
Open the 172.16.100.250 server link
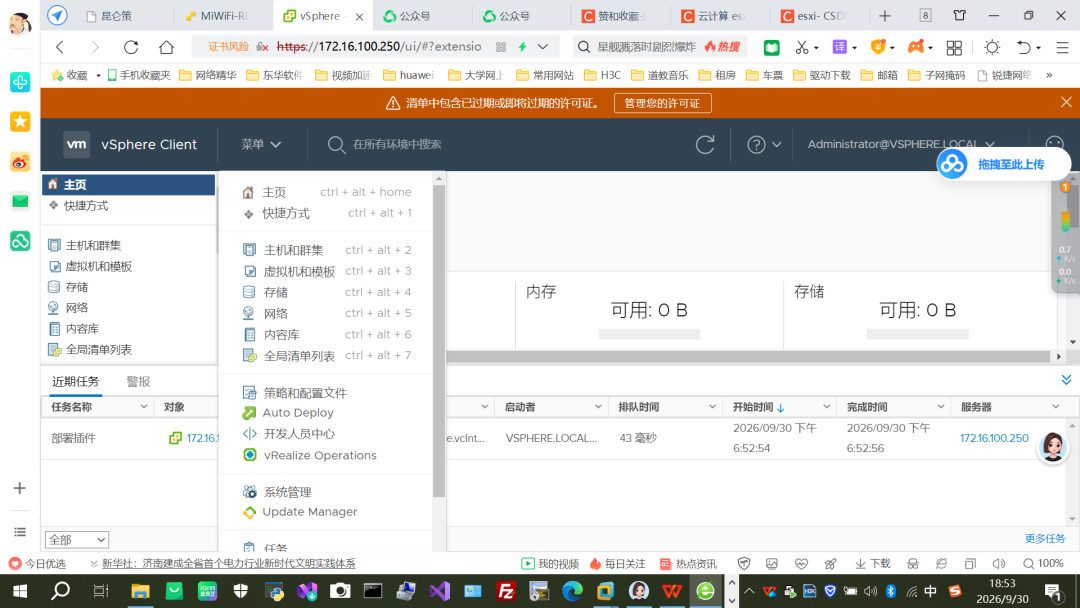point(994,438)
